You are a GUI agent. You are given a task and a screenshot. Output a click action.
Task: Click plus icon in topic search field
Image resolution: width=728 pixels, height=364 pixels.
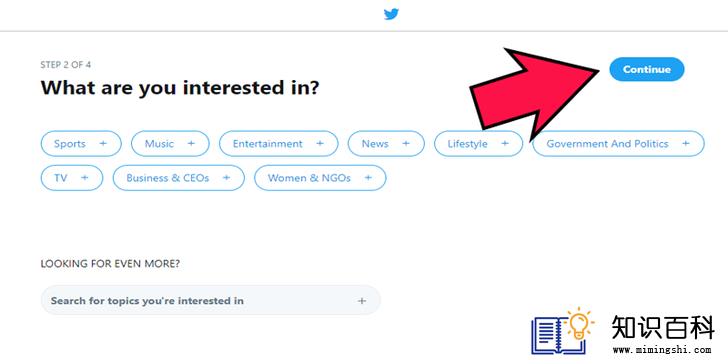[362, 301]
